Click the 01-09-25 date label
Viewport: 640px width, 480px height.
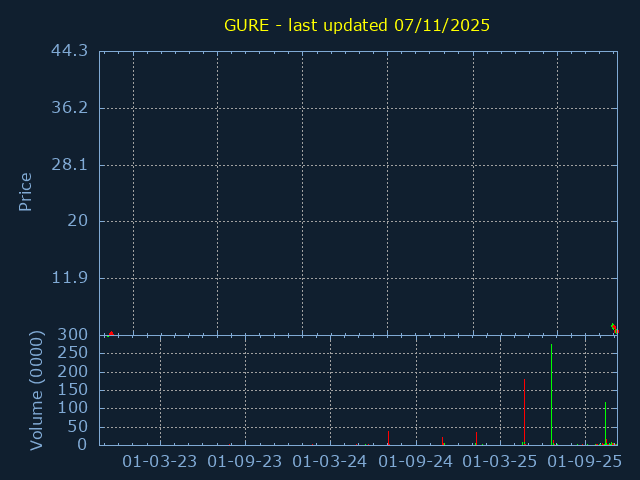click(x=586, y=461)
